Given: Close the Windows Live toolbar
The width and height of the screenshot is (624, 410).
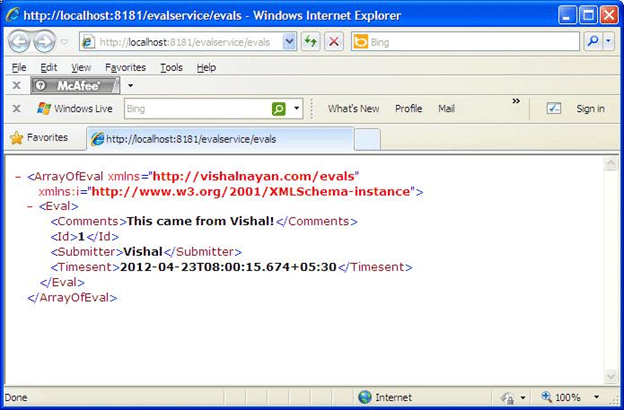Looking at the screenshot, I should click(x=17, y=108).
